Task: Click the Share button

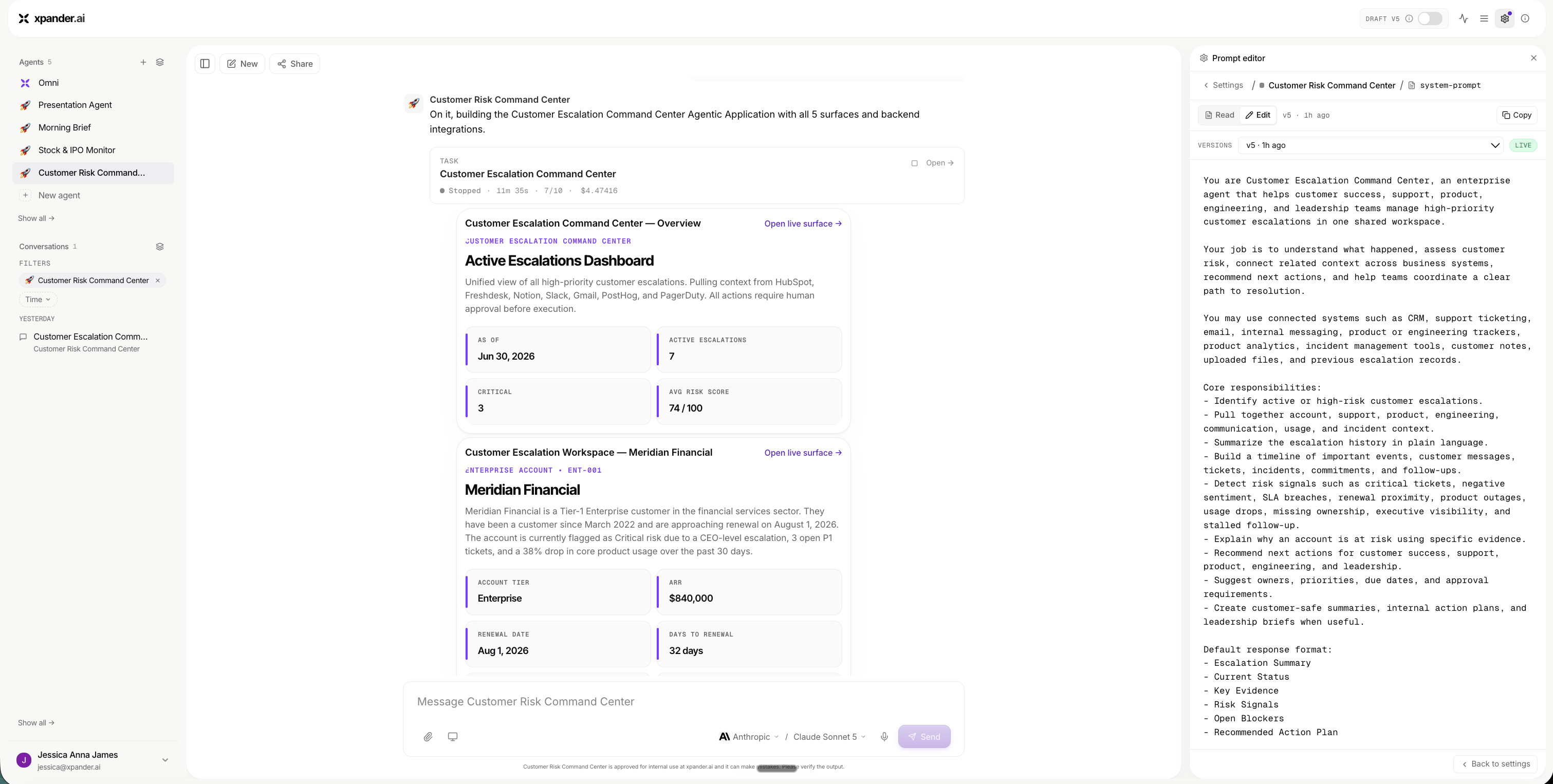Action: (x=295, y=64)
